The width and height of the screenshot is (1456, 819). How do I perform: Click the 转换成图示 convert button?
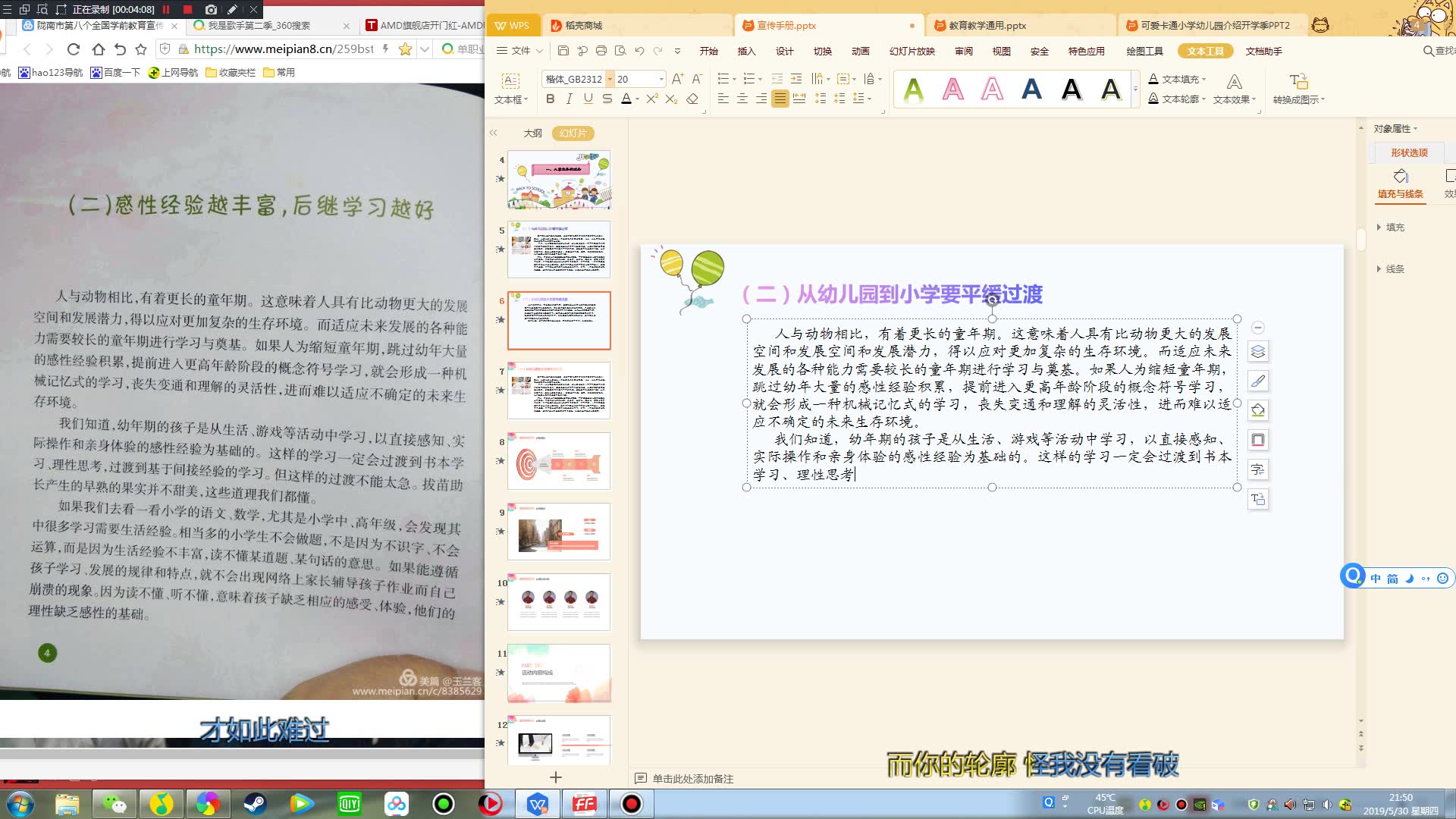(1299, 89)
